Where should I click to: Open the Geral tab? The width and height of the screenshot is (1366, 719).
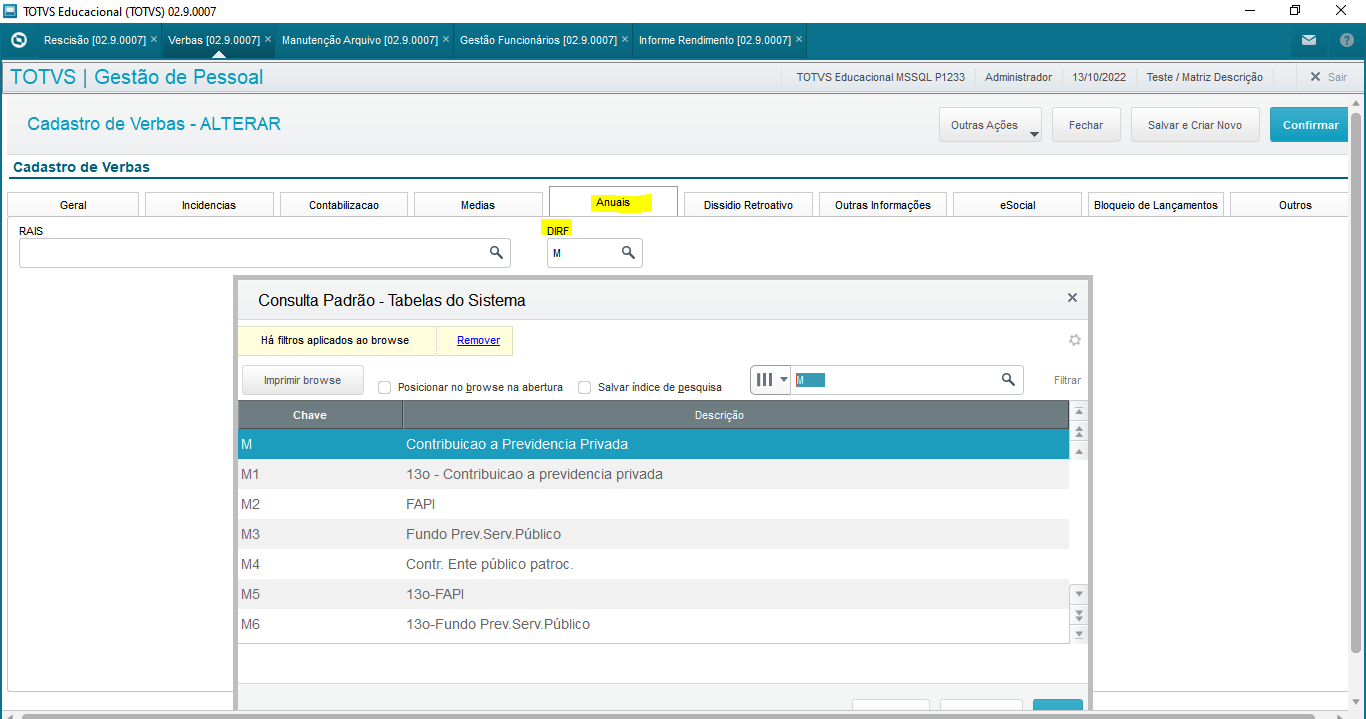point(73,204)
